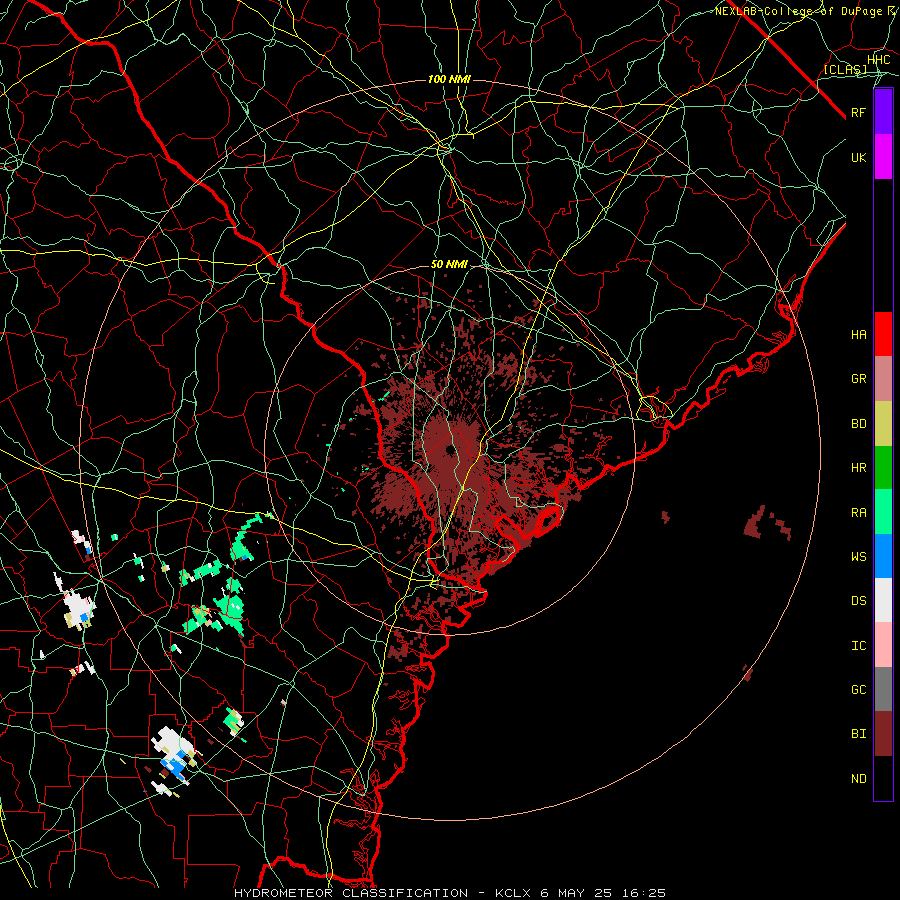
Task: Click the KCLX radar site identifier
Action: point(513,893)
